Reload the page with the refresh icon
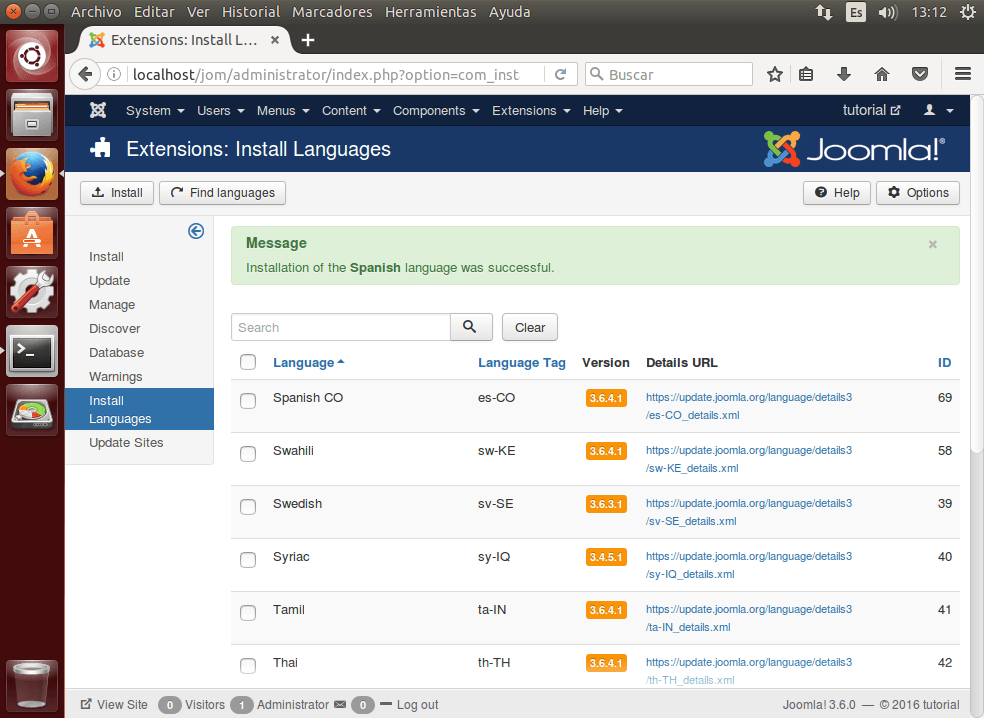Screen dimensions: 984x718 (560, 74)
